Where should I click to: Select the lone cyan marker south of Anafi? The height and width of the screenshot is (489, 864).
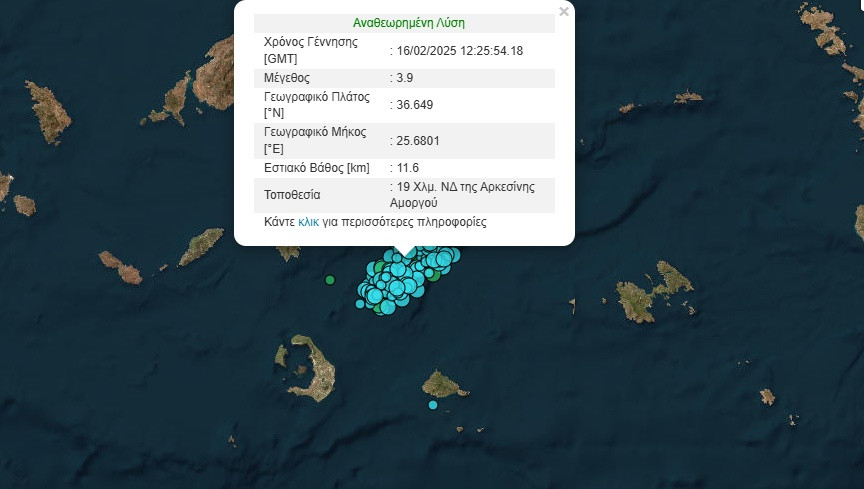click(433, 405)
